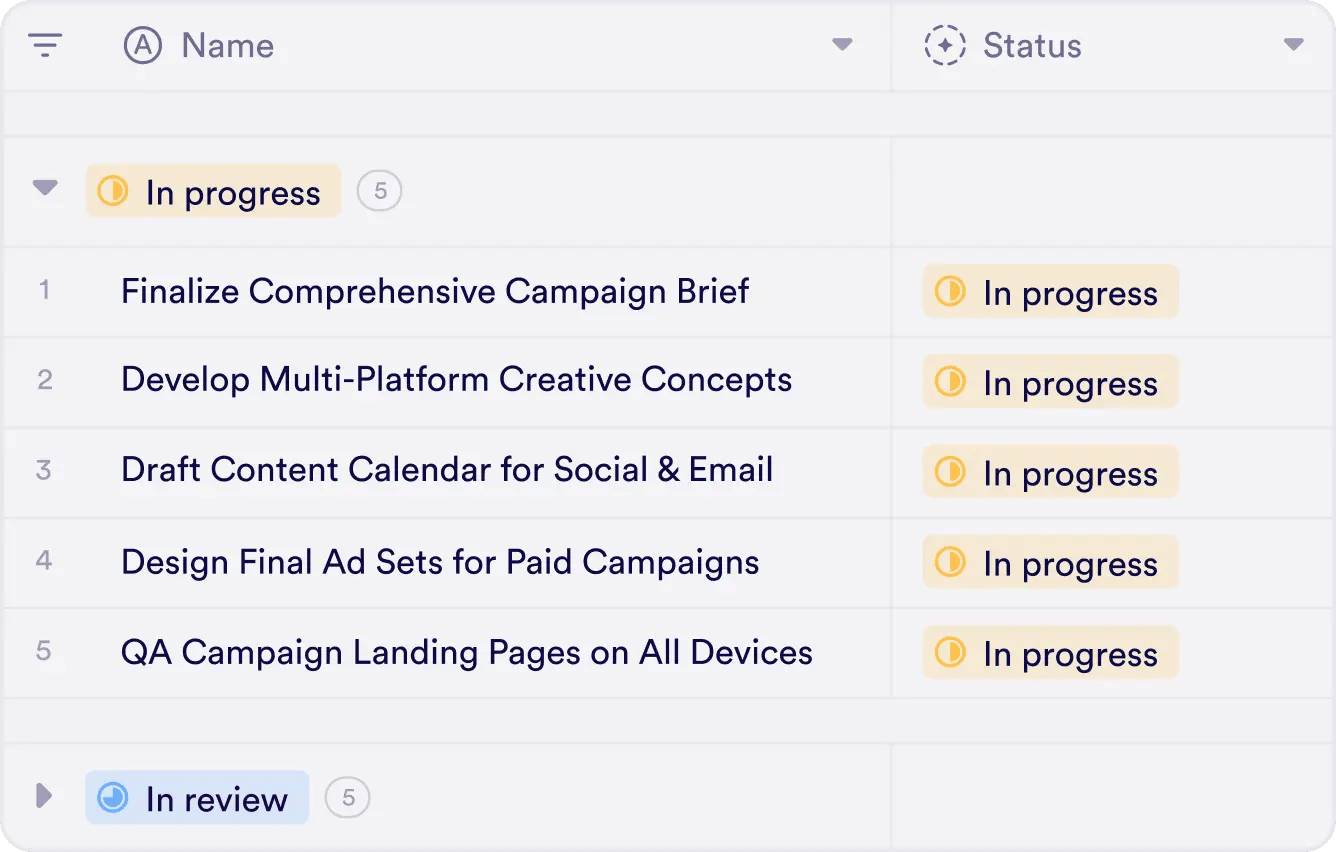This screenshot has height=852, width=1336.
Task: Click the In review group label pill
Action: point(196,797)
